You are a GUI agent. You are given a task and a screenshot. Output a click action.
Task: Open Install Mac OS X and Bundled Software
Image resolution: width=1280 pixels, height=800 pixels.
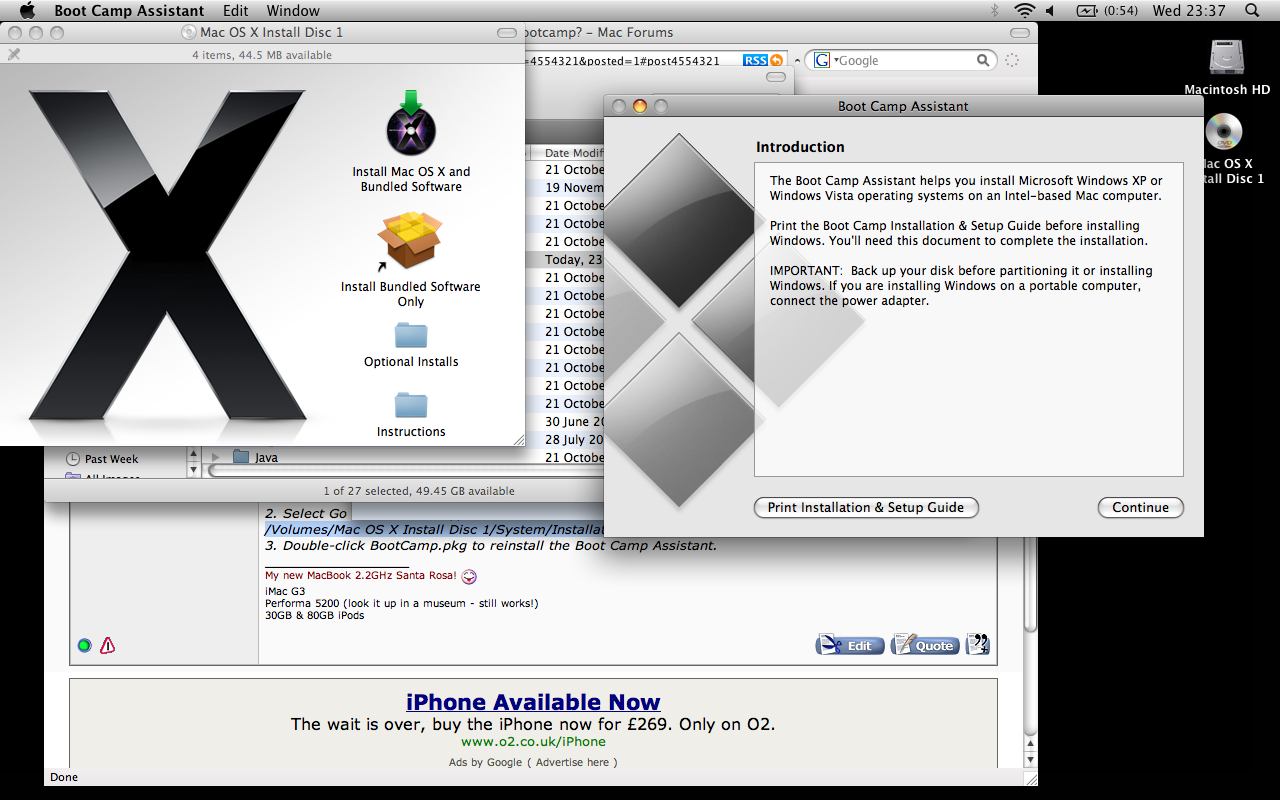pyautogui.click(x=411, y=123)
